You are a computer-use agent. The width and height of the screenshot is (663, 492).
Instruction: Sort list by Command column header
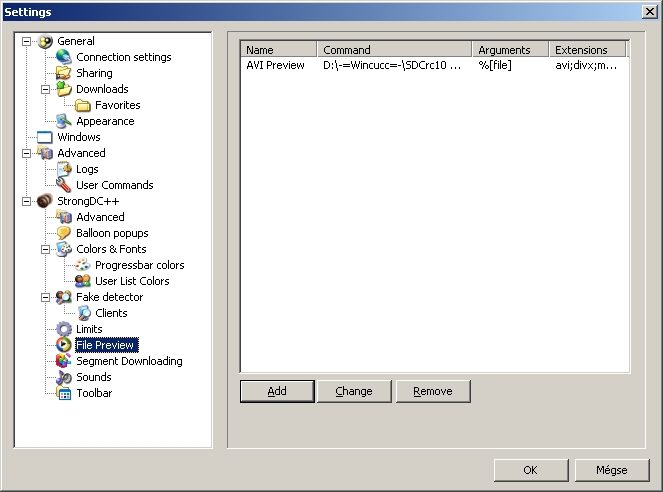coord(395,50)
